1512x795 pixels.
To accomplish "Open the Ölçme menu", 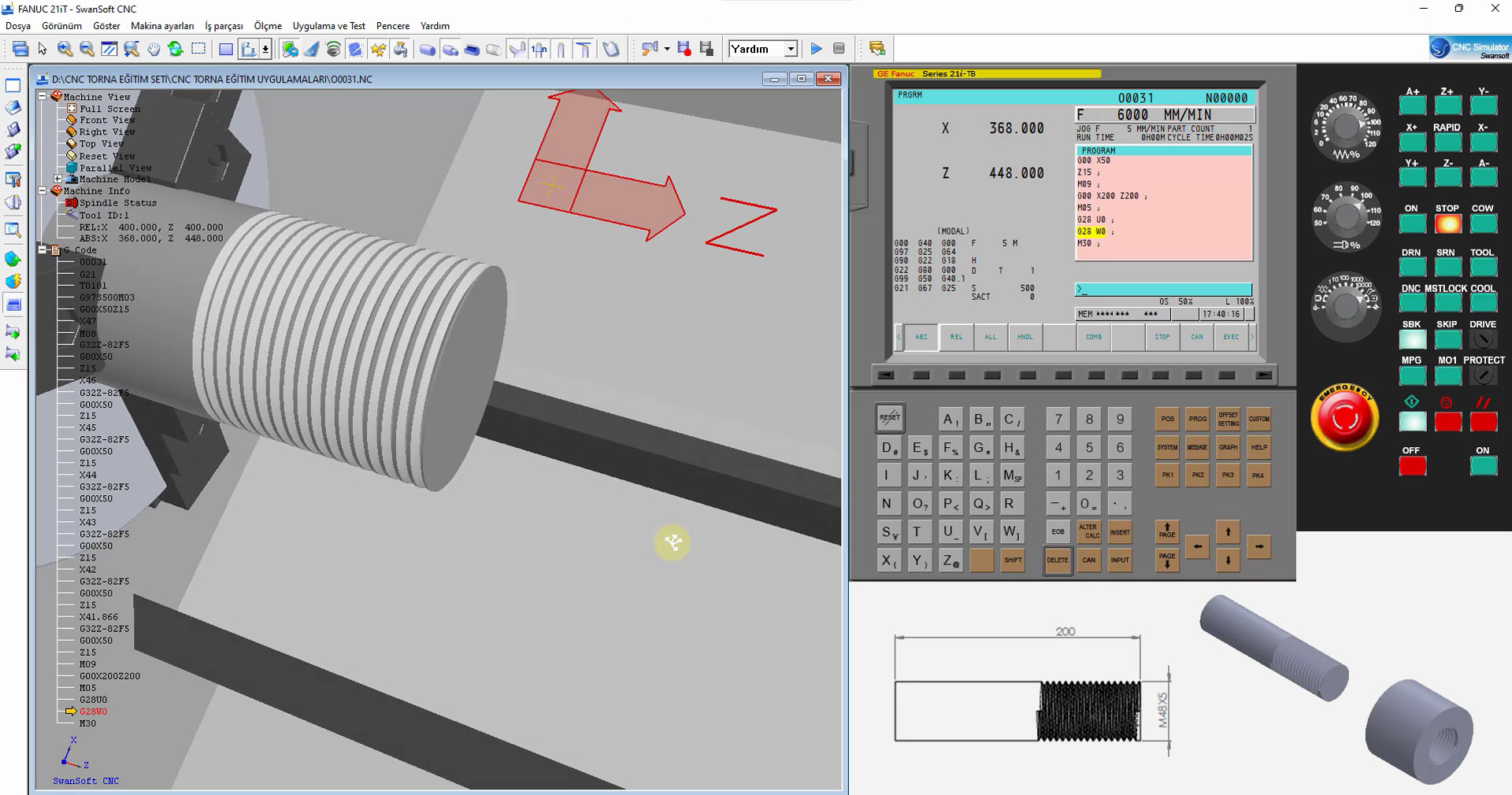I will [268, 26].
